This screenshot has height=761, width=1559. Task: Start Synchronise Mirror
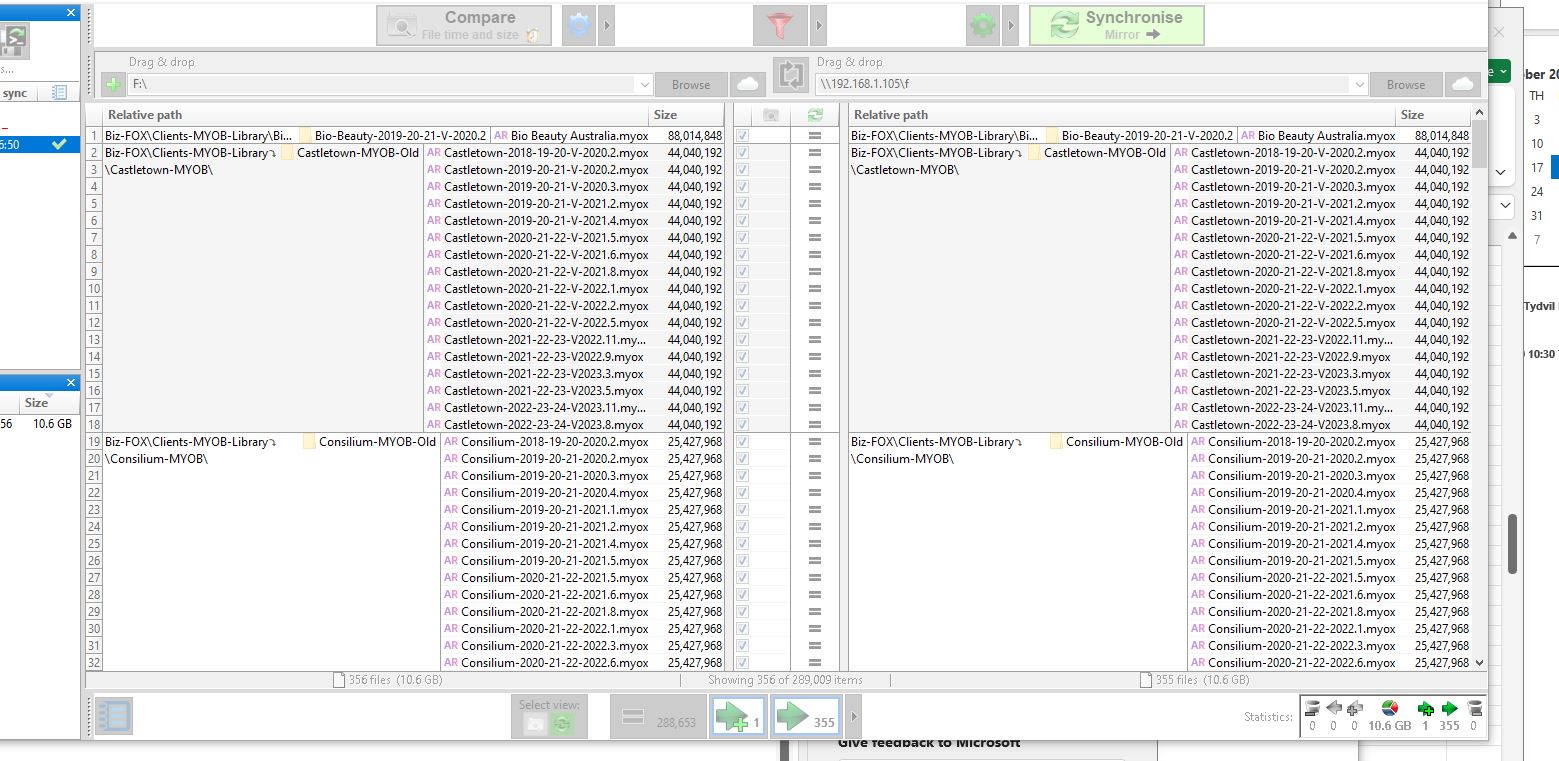[1116, 25]
